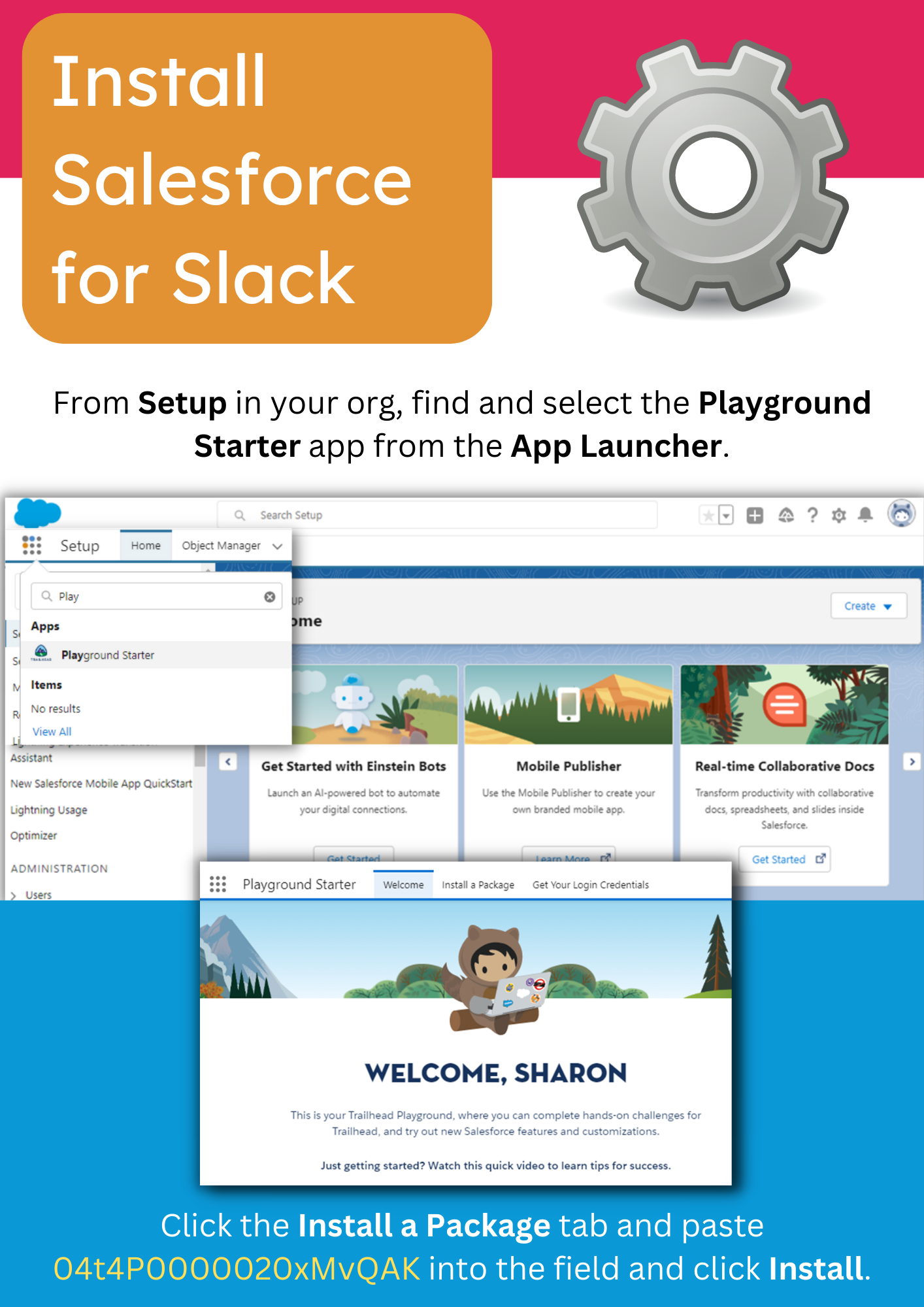The height and width of the screenshot is (1307, 924).
Task: Click the No results text under Items
Action: 56,708
